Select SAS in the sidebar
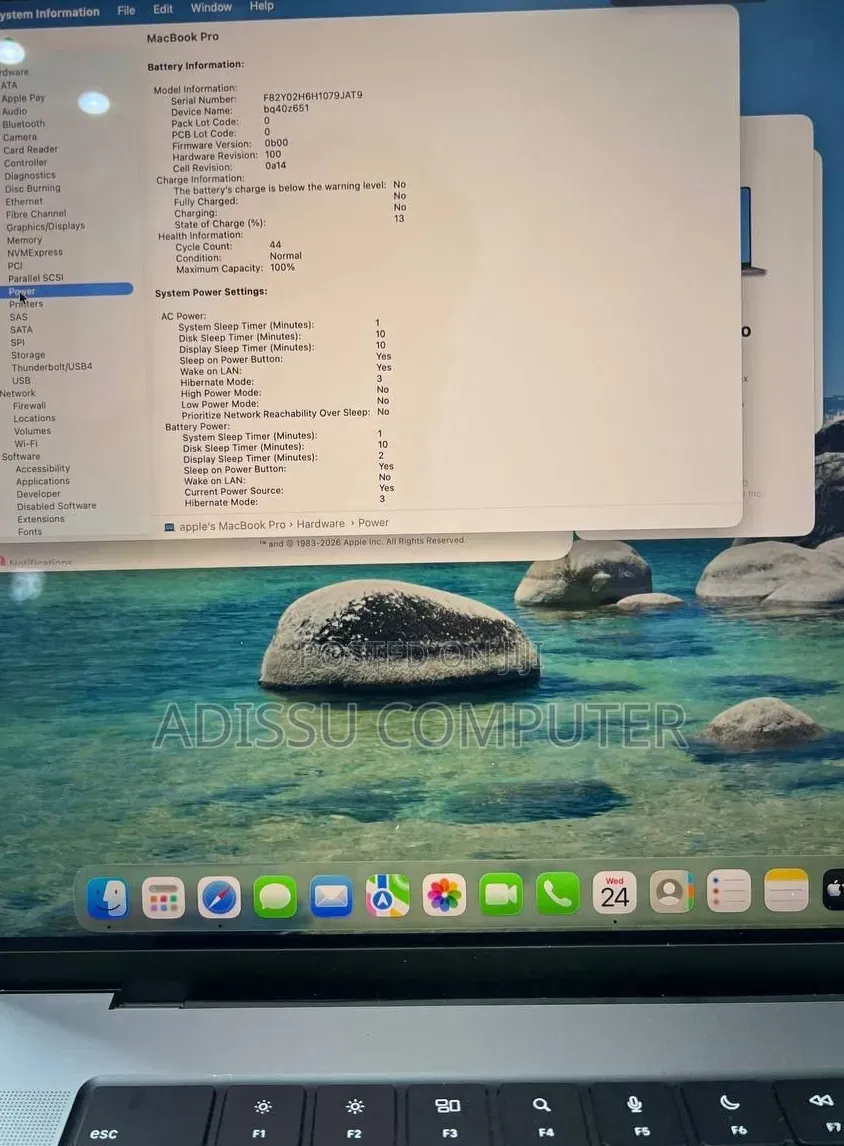This screenshot has height=1146, width=844. [19, 317]
